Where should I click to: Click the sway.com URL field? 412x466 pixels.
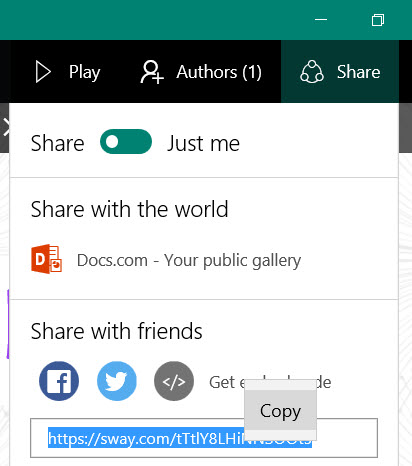click(x=204, y=438)
